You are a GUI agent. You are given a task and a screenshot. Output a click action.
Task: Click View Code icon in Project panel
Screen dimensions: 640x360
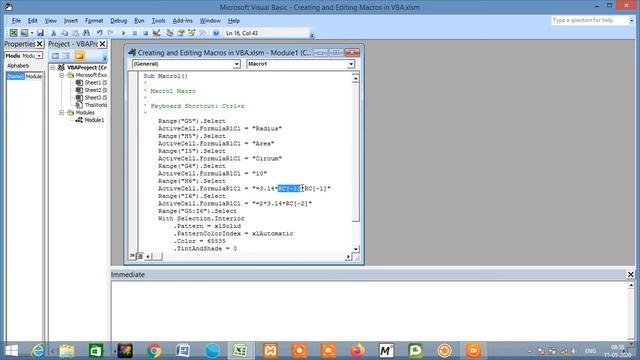click(x=55, y=56)
